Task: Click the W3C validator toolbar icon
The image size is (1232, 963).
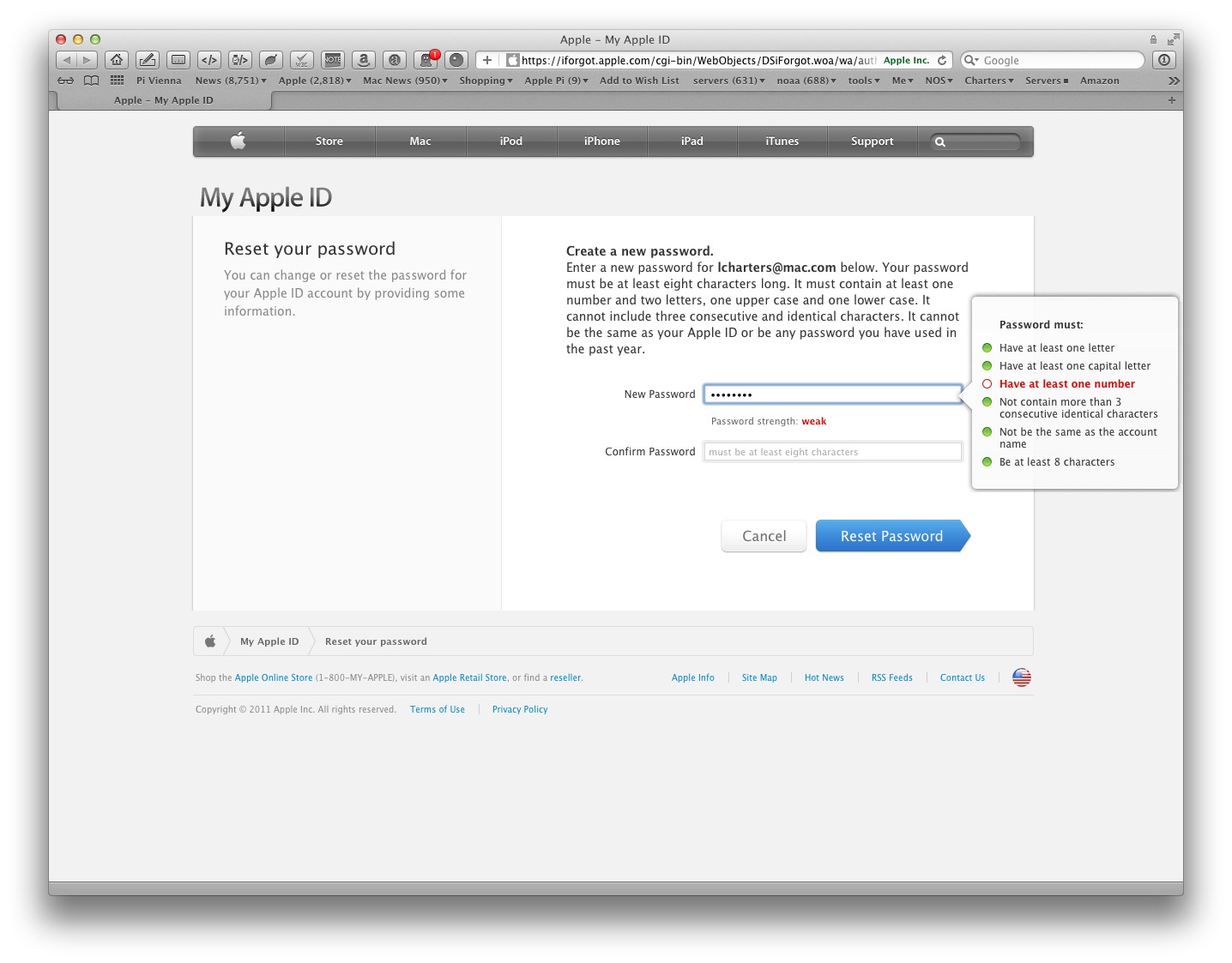Action: click(302, 60)
